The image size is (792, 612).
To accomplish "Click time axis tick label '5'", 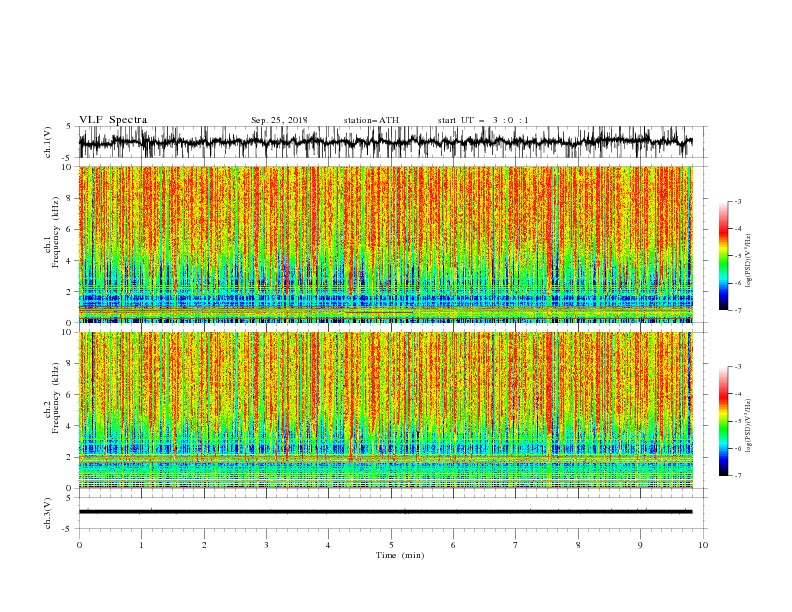I will pyautogui.click(x=391, y=545).
